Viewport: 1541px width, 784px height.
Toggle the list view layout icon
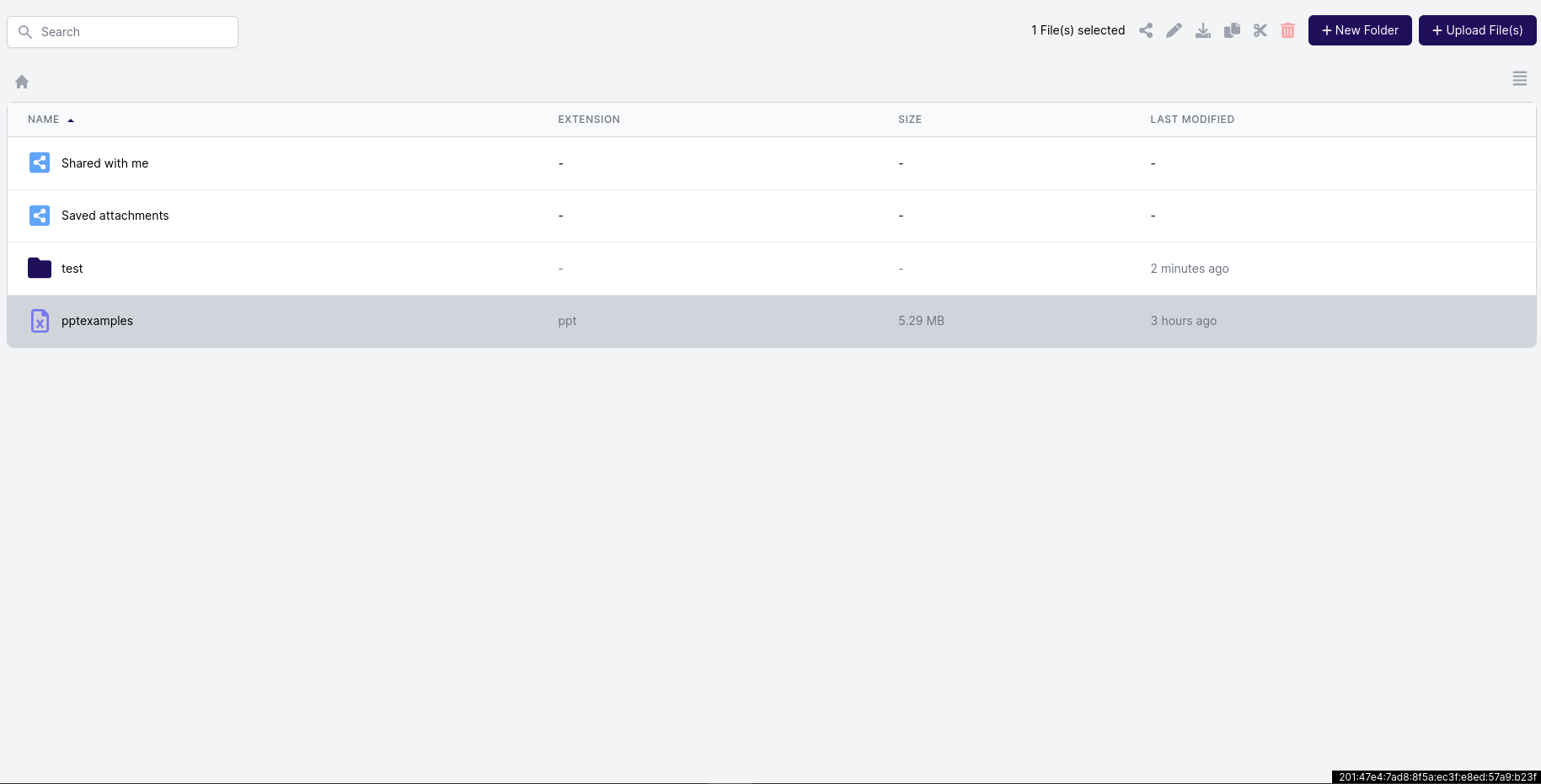coord(1520,78)
